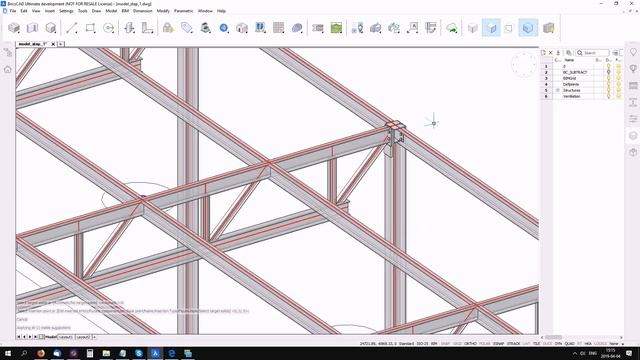This screenshot has height=360, width=640.
Task: Toggle the second highlighted cube mode button
Action: pos(528,28)
